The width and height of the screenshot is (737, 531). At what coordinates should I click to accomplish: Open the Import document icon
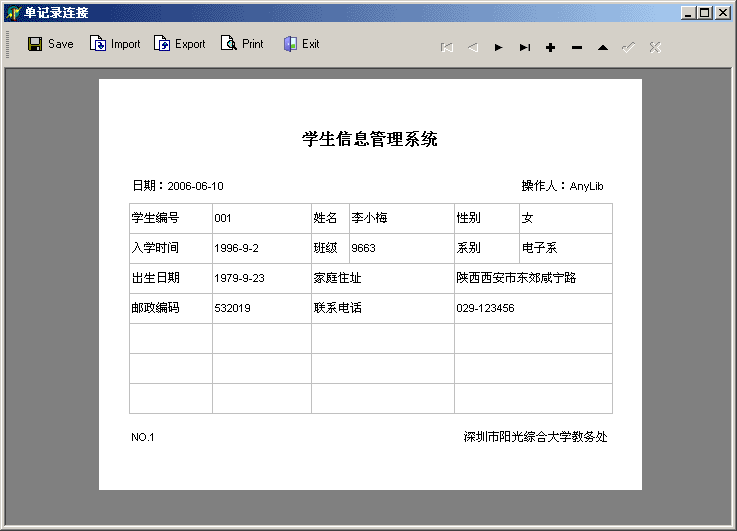pos(98,44)
